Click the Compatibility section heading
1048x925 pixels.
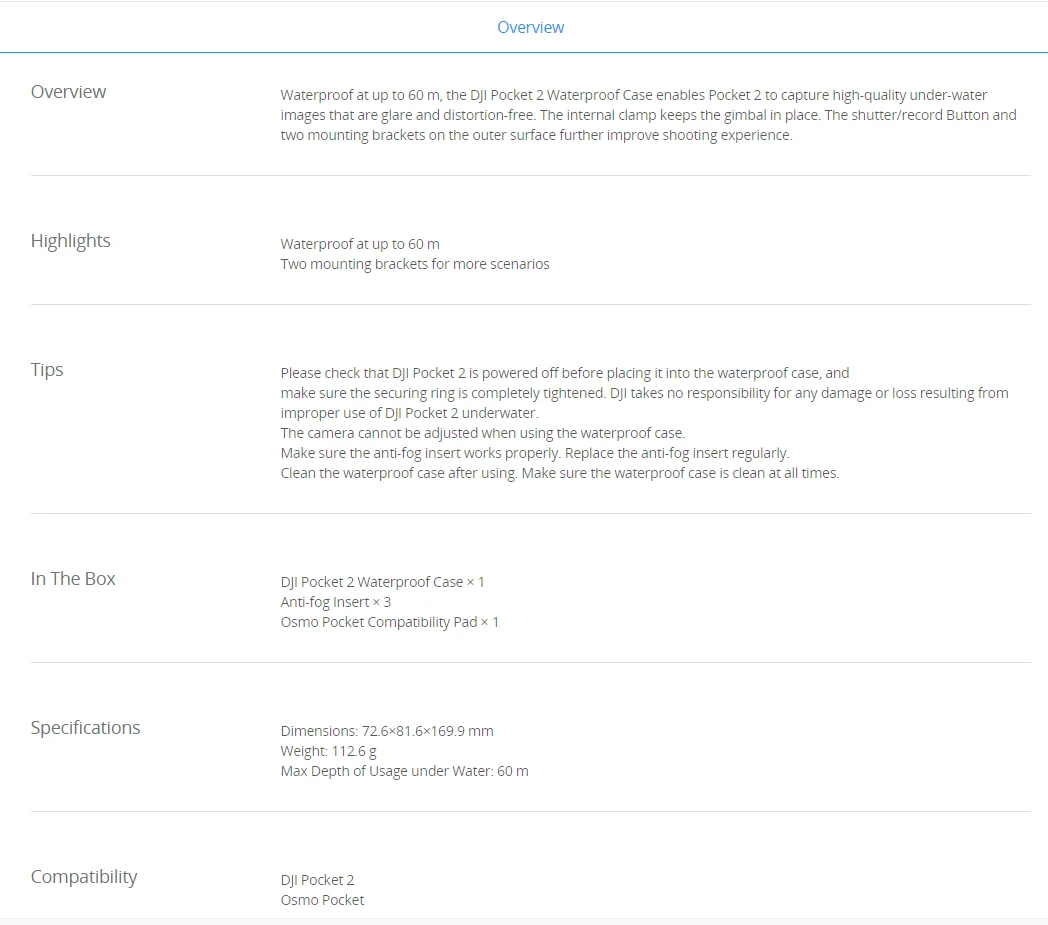(84, 877)
